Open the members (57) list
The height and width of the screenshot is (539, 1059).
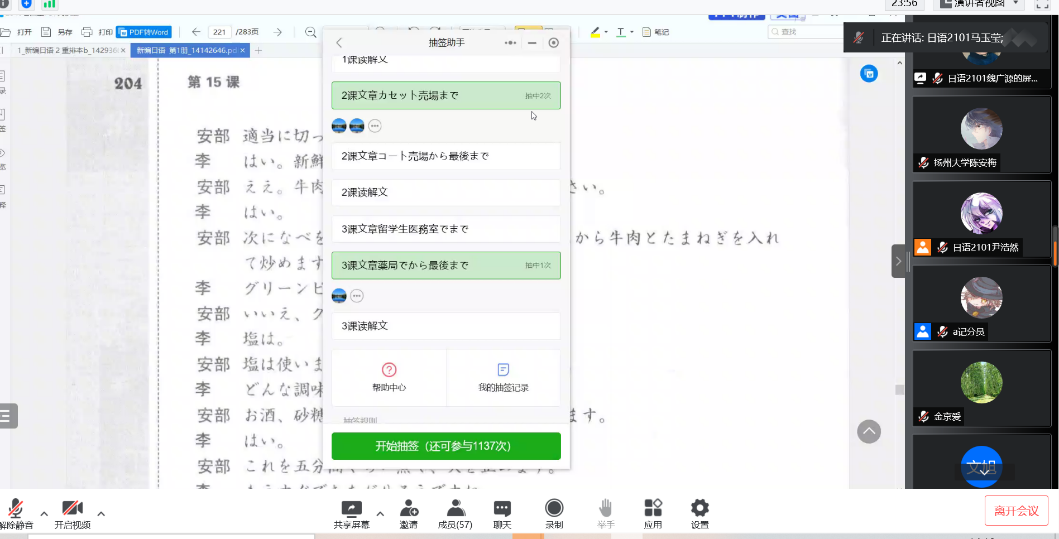pyautogui.click(x=455, y=511)
